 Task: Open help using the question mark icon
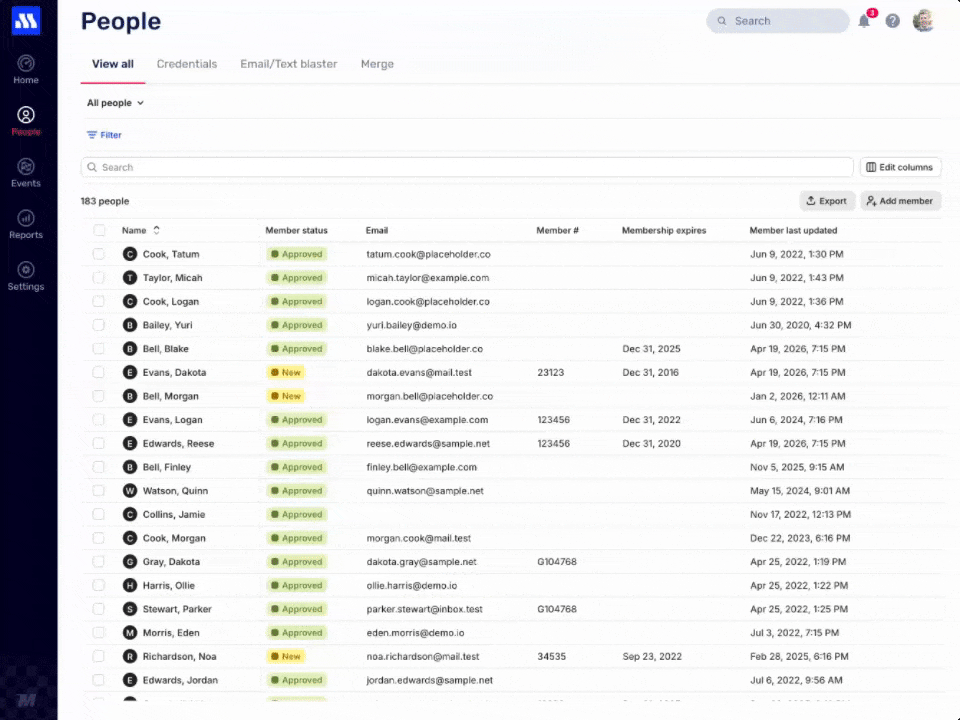(893, 21)
